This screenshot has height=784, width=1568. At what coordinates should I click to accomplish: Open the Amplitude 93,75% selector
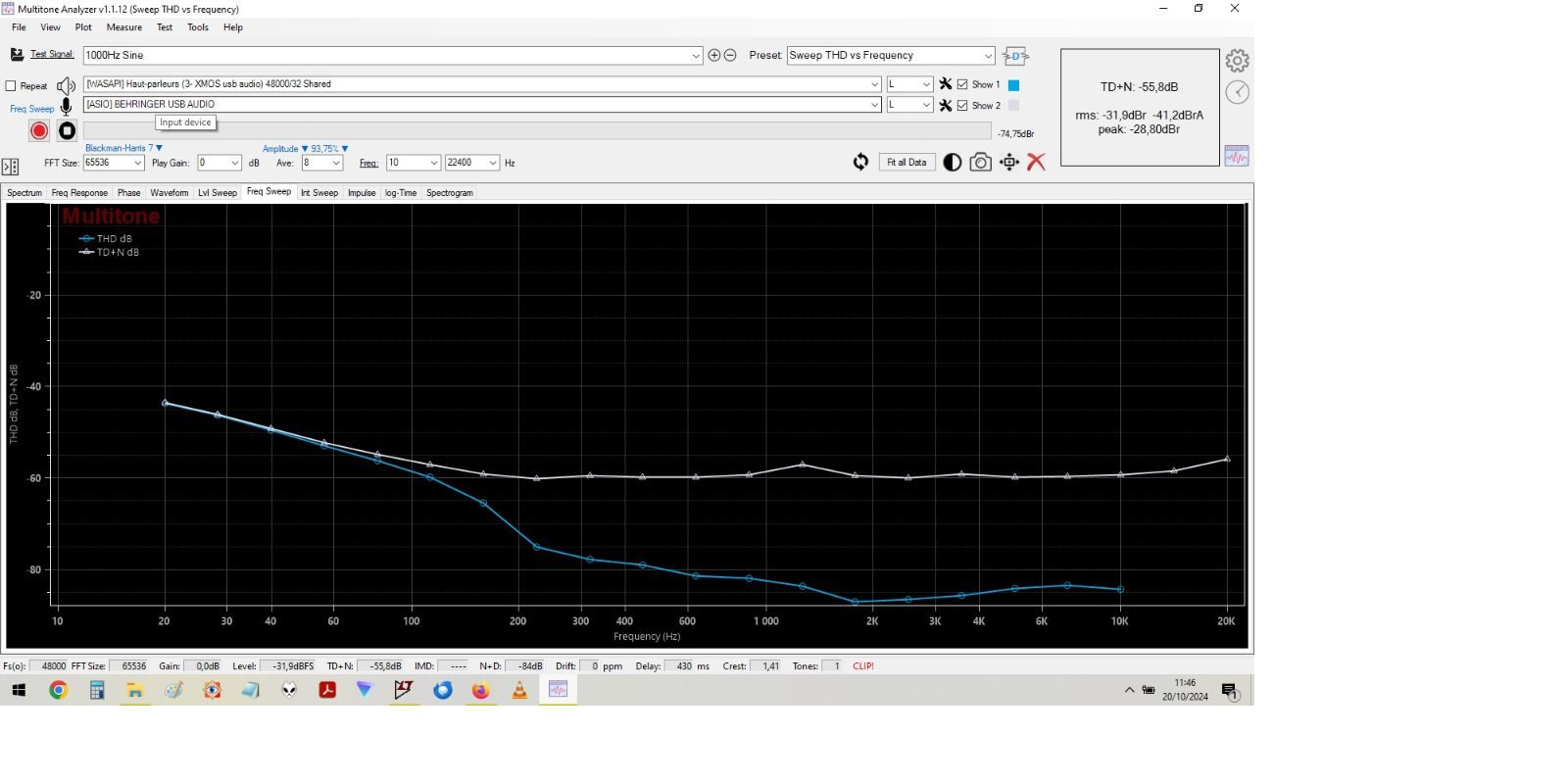click(305, 149)
